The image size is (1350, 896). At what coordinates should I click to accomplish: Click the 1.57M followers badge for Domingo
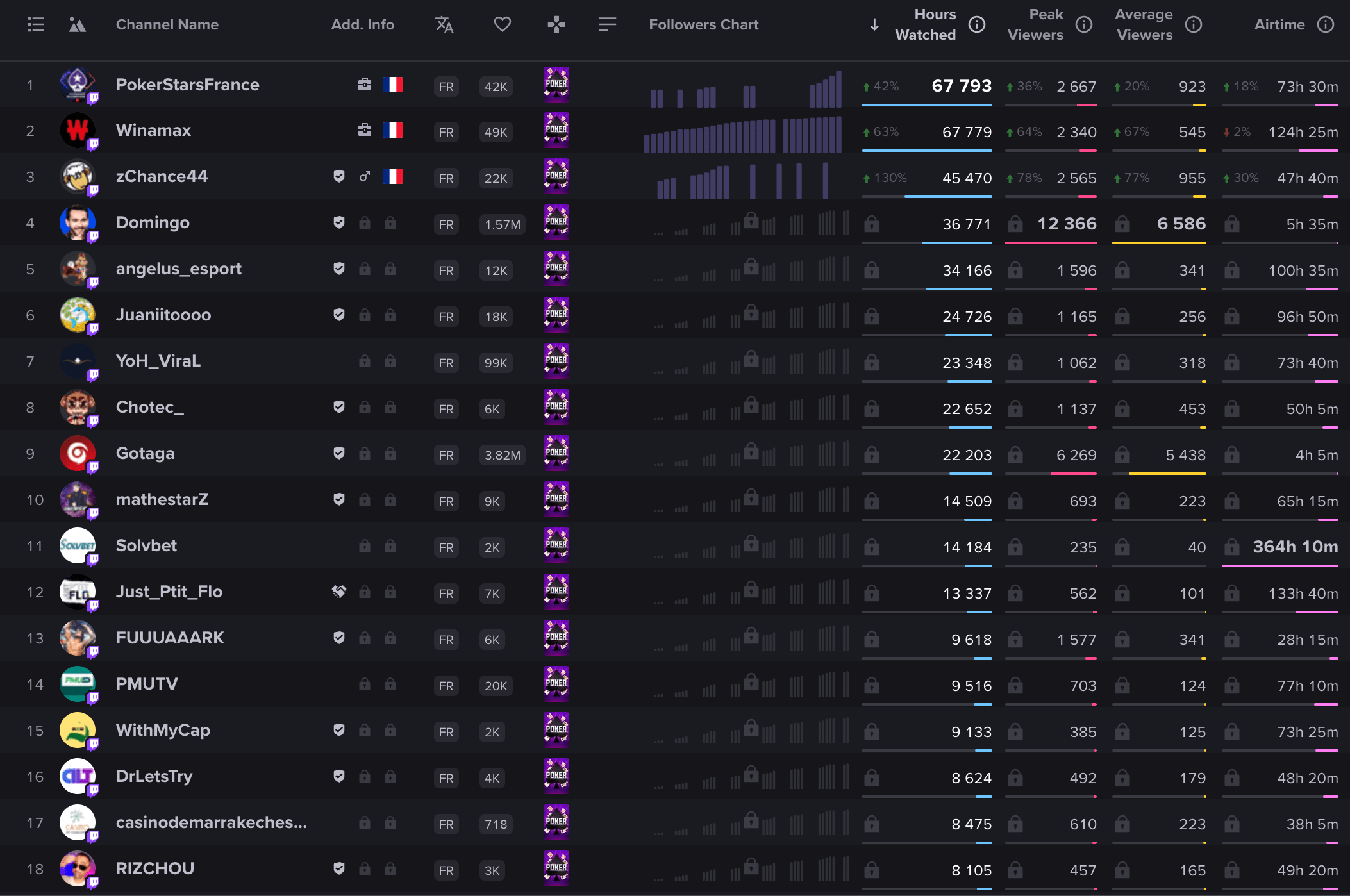tap(503, 224)
